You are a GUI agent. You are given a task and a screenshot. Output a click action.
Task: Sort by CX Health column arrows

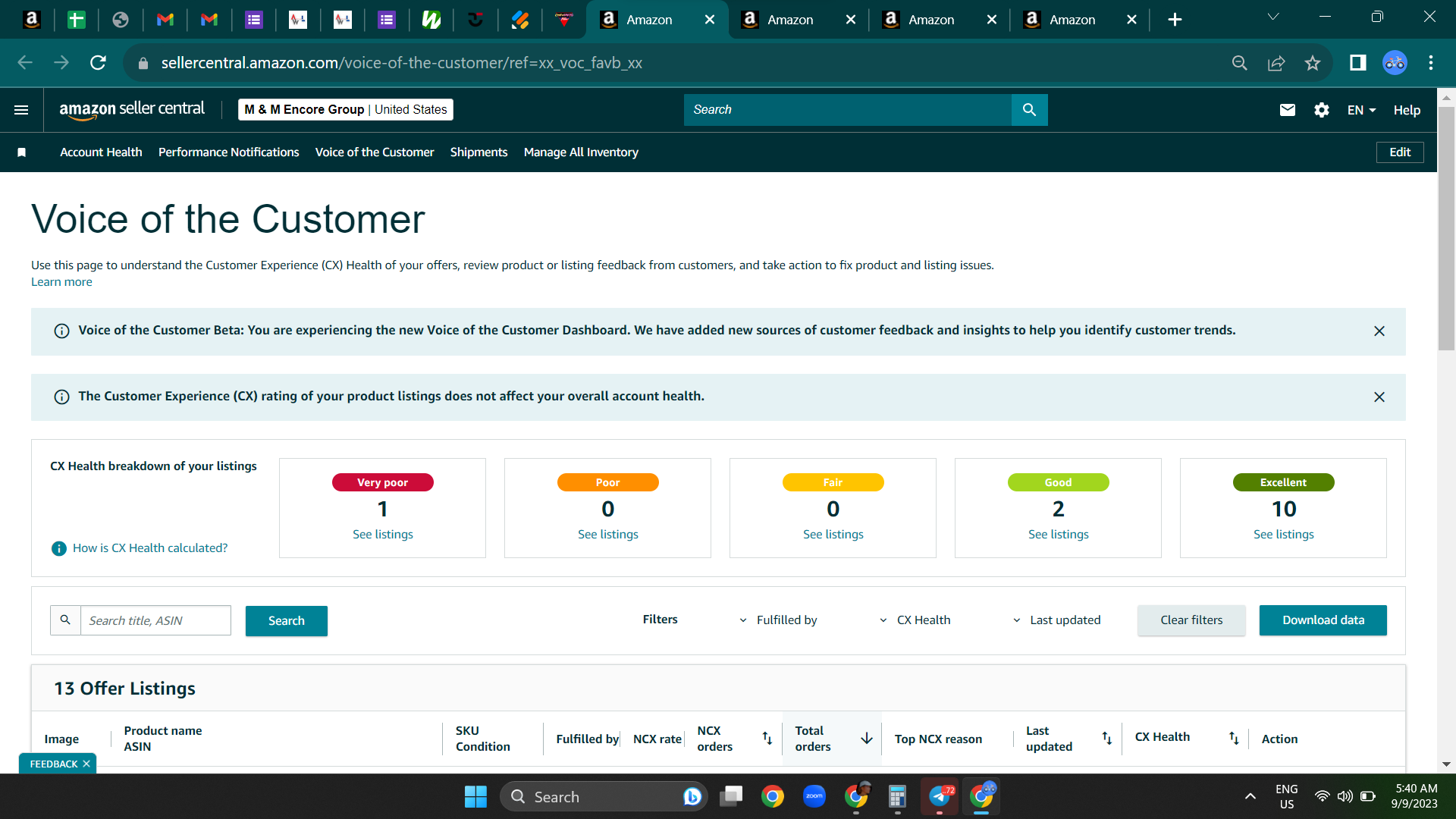1234,738
